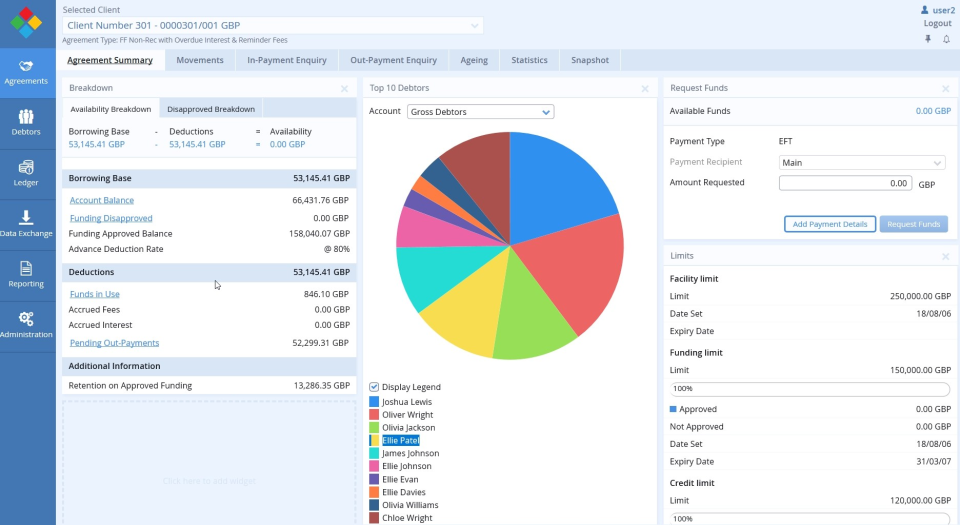The width and height of the screenshot is (960, 525).
Task: Close the Top 10 Debtors widget
Action: coord(645,88)
